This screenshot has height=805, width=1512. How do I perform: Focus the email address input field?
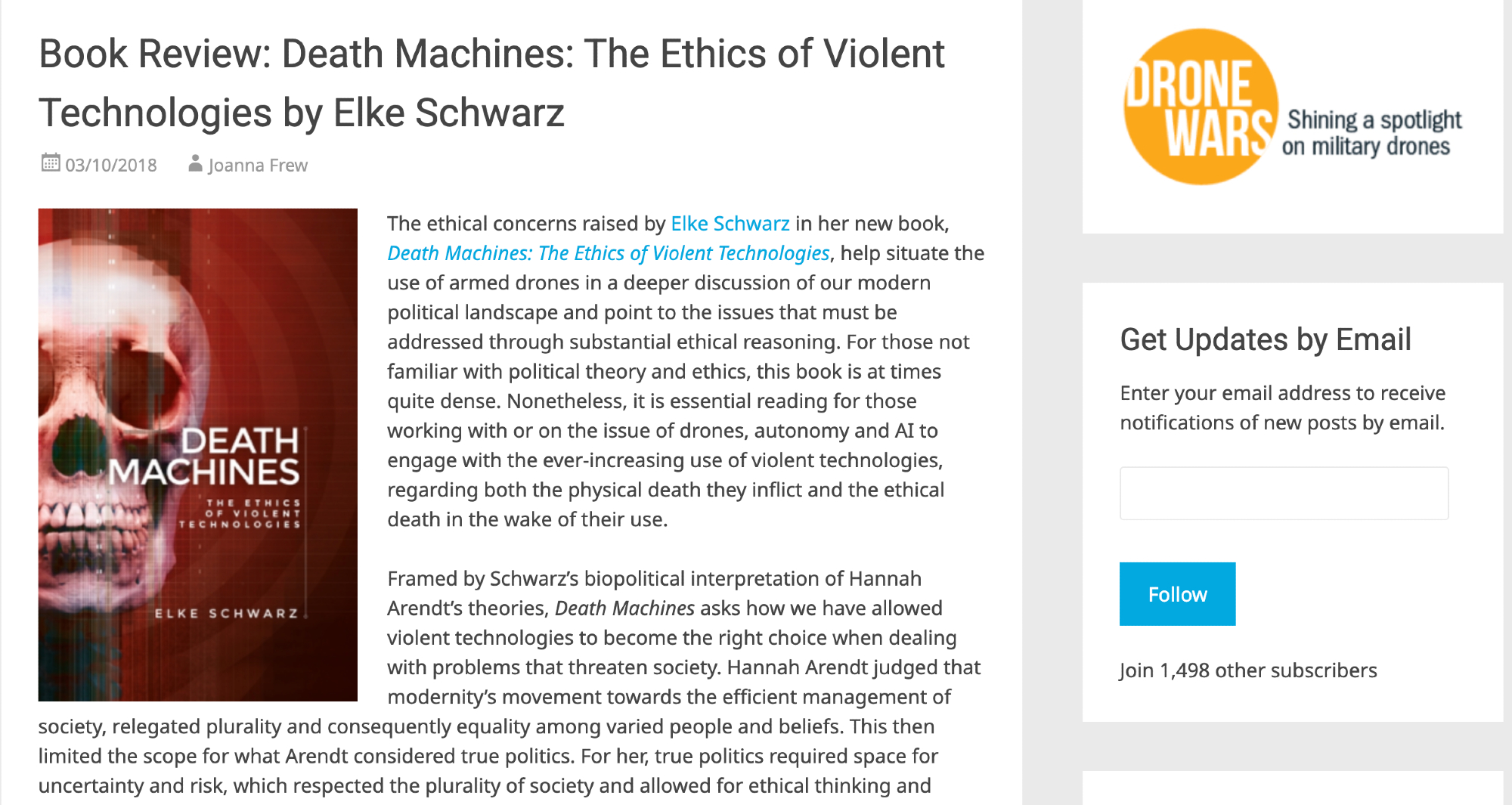(1284, 494)
